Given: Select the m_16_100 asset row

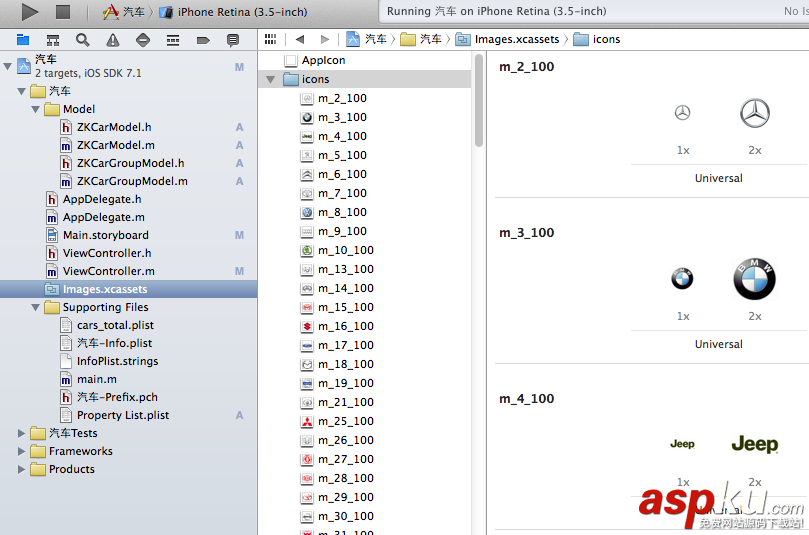Looking at the screenshot, I should (365, 327).
